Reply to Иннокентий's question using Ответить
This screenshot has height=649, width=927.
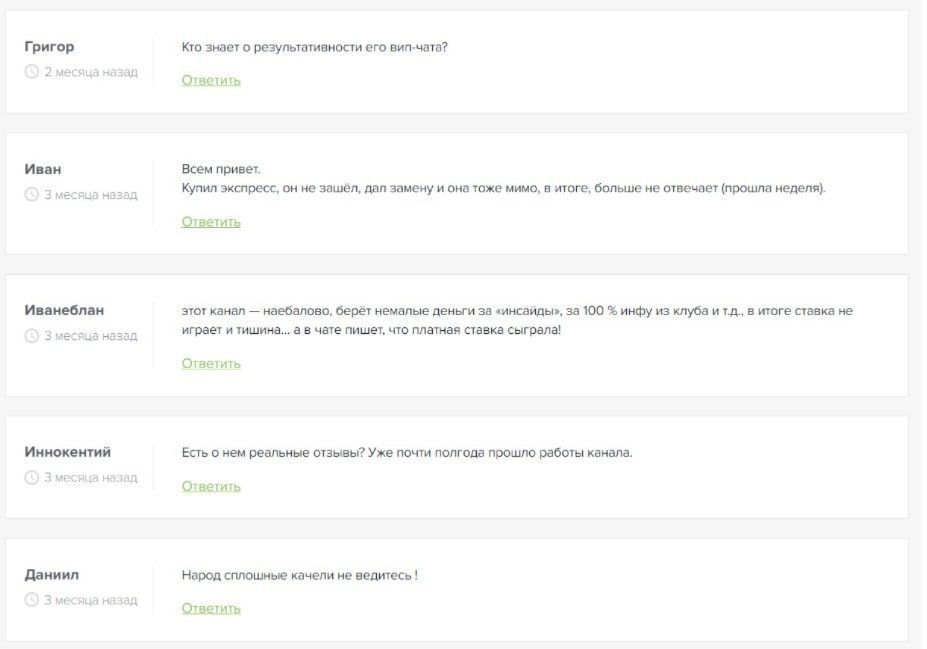tap(211, 486)
